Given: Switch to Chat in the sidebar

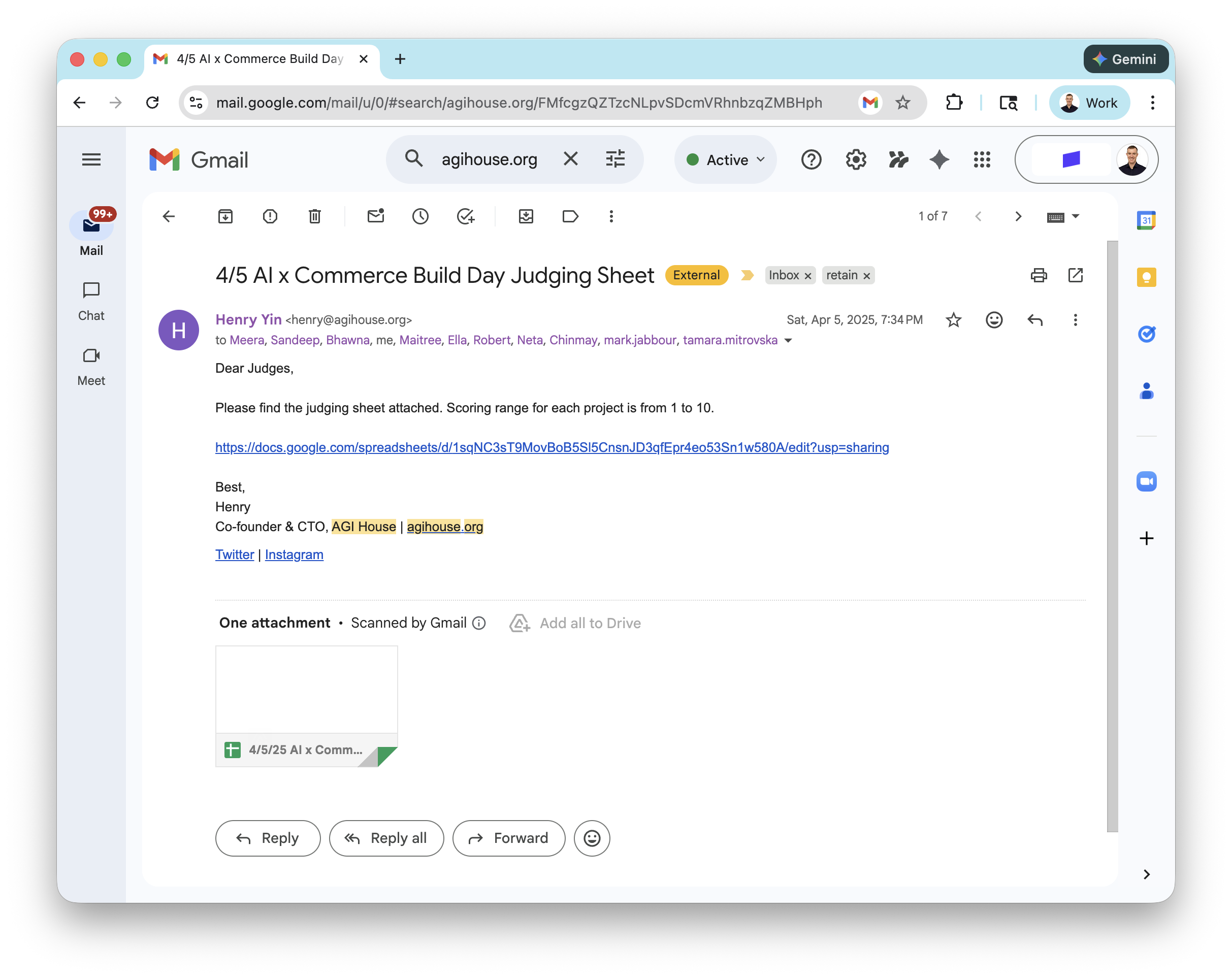Looking at the screenshot, I should click(91, 302).
